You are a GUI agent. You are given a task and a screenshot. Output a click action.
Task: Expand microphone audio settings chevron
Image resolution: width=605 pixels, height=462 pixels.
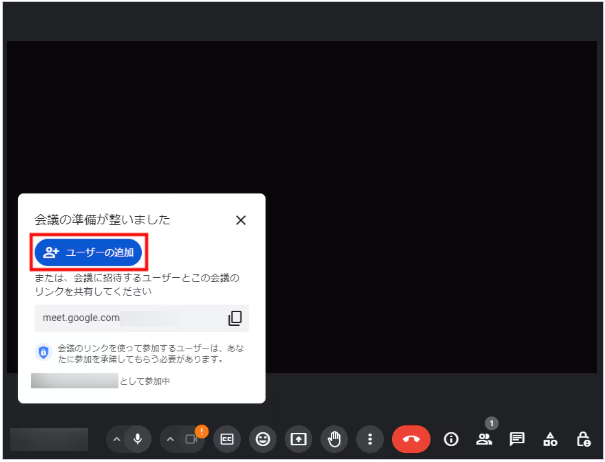tap(116, 439)
